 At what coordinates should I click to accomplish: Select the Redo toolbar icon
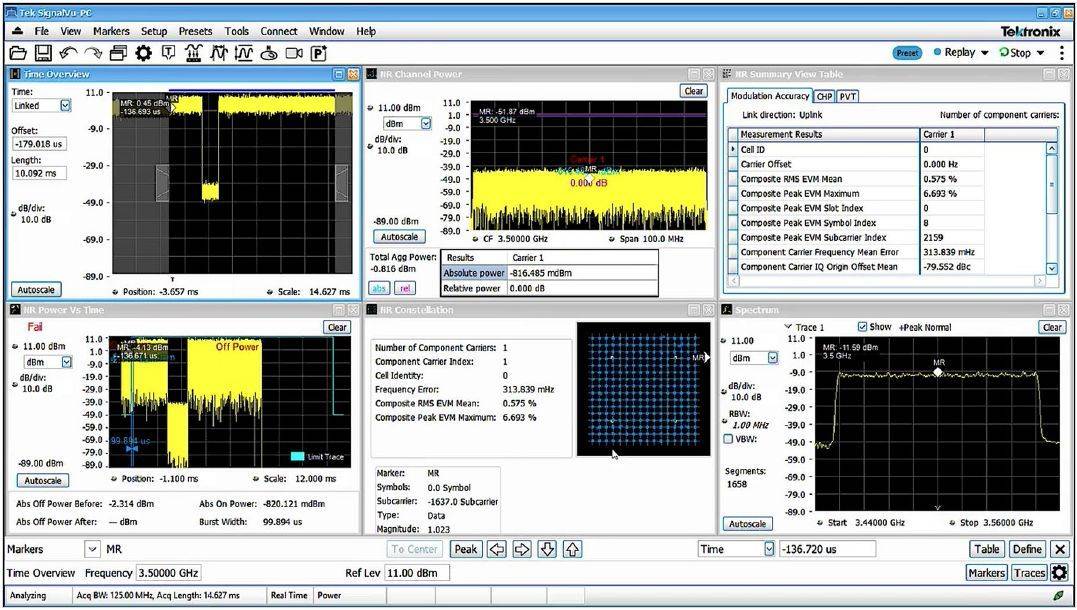tap(95, 53)
